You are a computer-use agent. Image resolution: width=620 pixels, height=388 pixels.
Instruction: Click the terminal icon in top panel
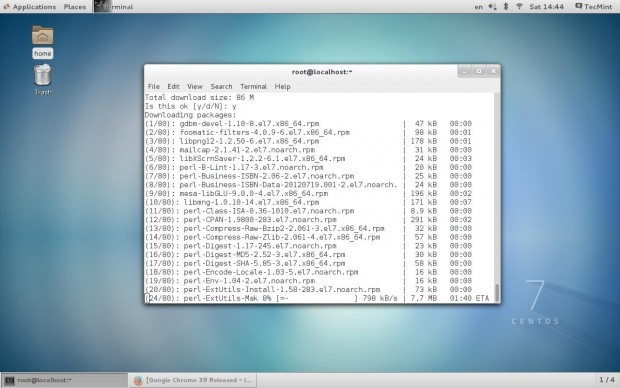coord(102,6)
